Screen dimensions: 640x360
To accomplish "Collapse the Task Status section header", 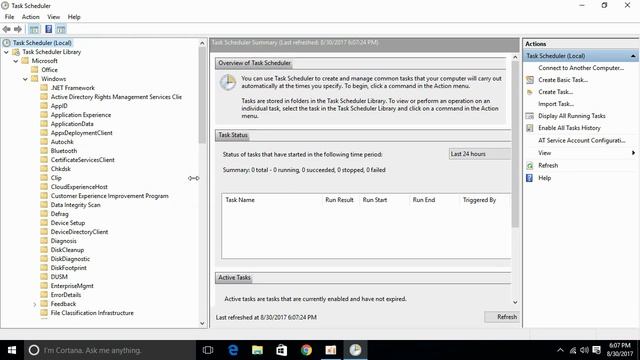I will pos(233,135).
